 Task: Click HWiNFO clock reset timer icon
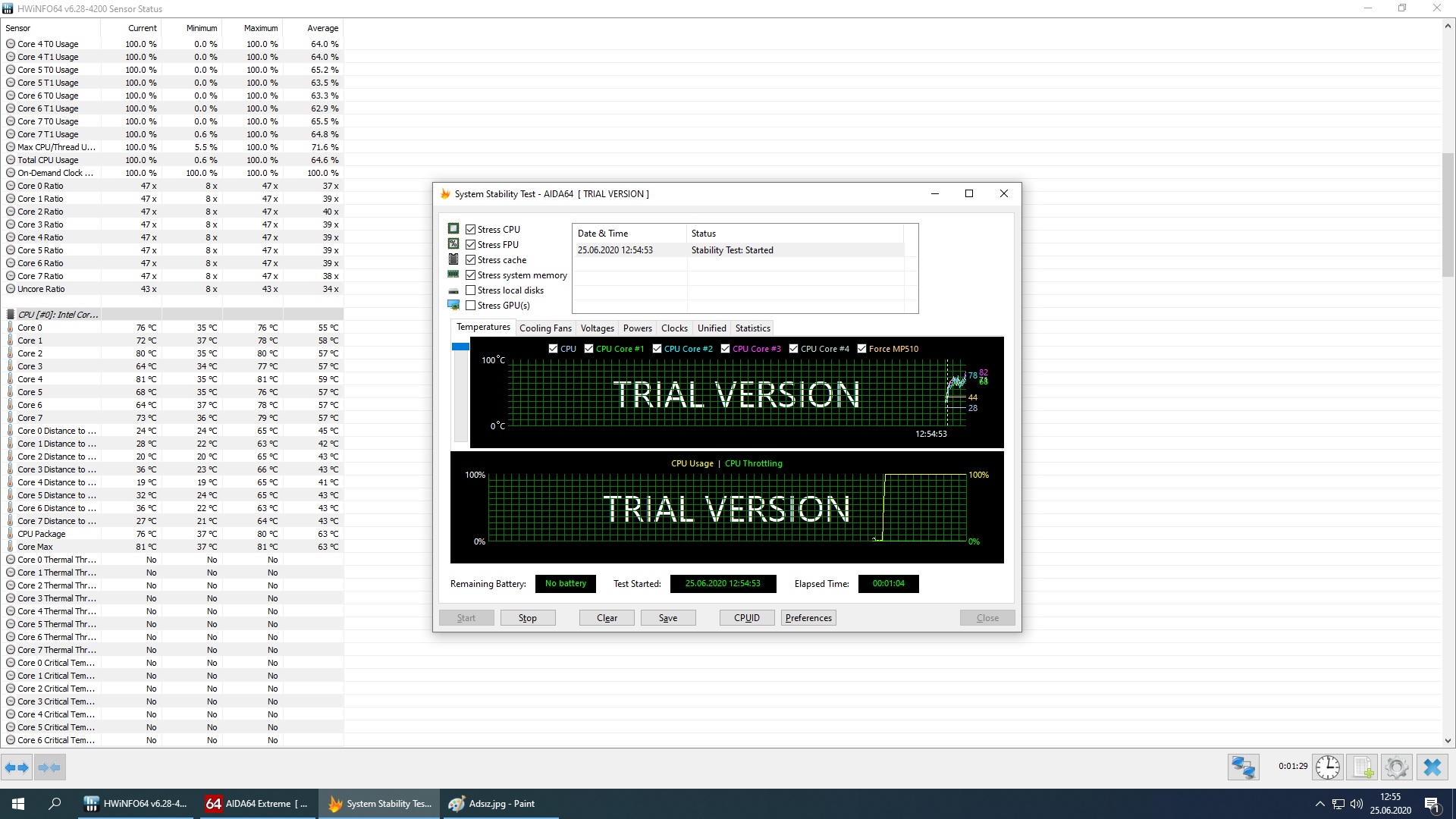1328,767
